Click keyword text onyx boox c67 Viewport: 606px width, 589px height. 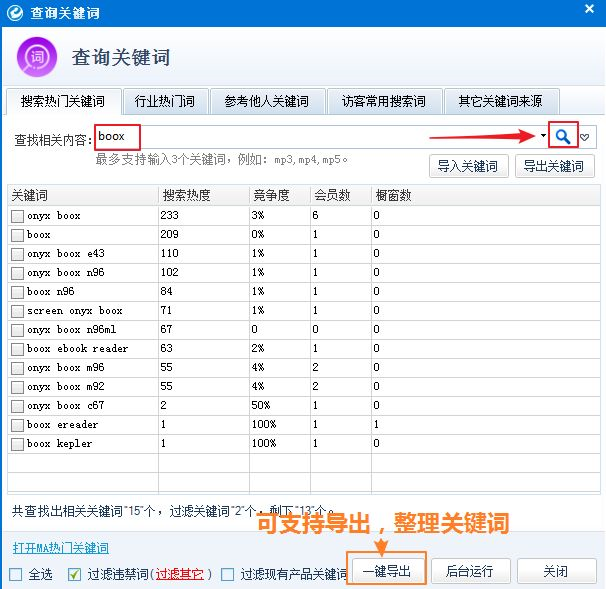[66, 406]
